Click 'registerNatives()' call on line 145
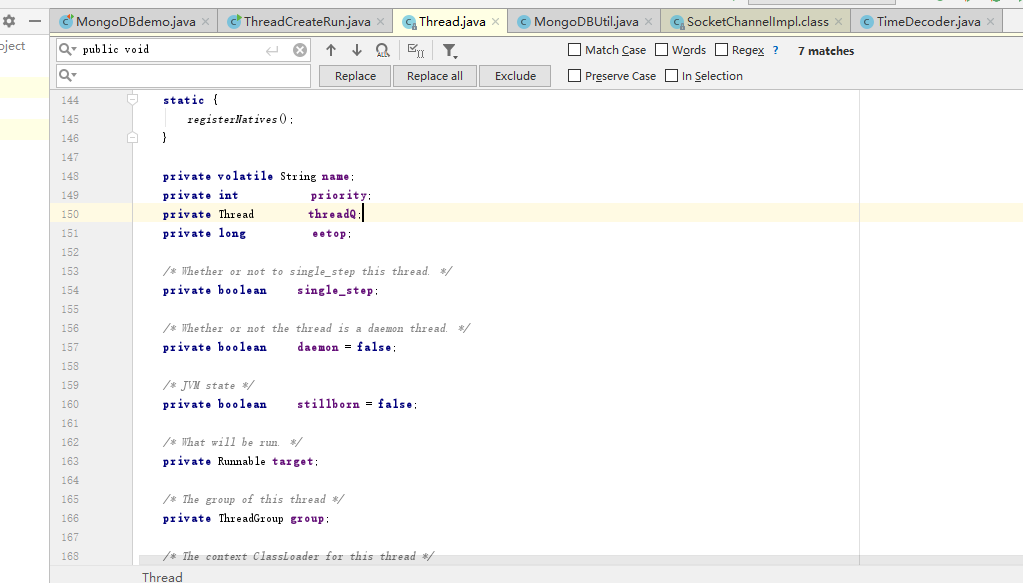 (237, 119)
